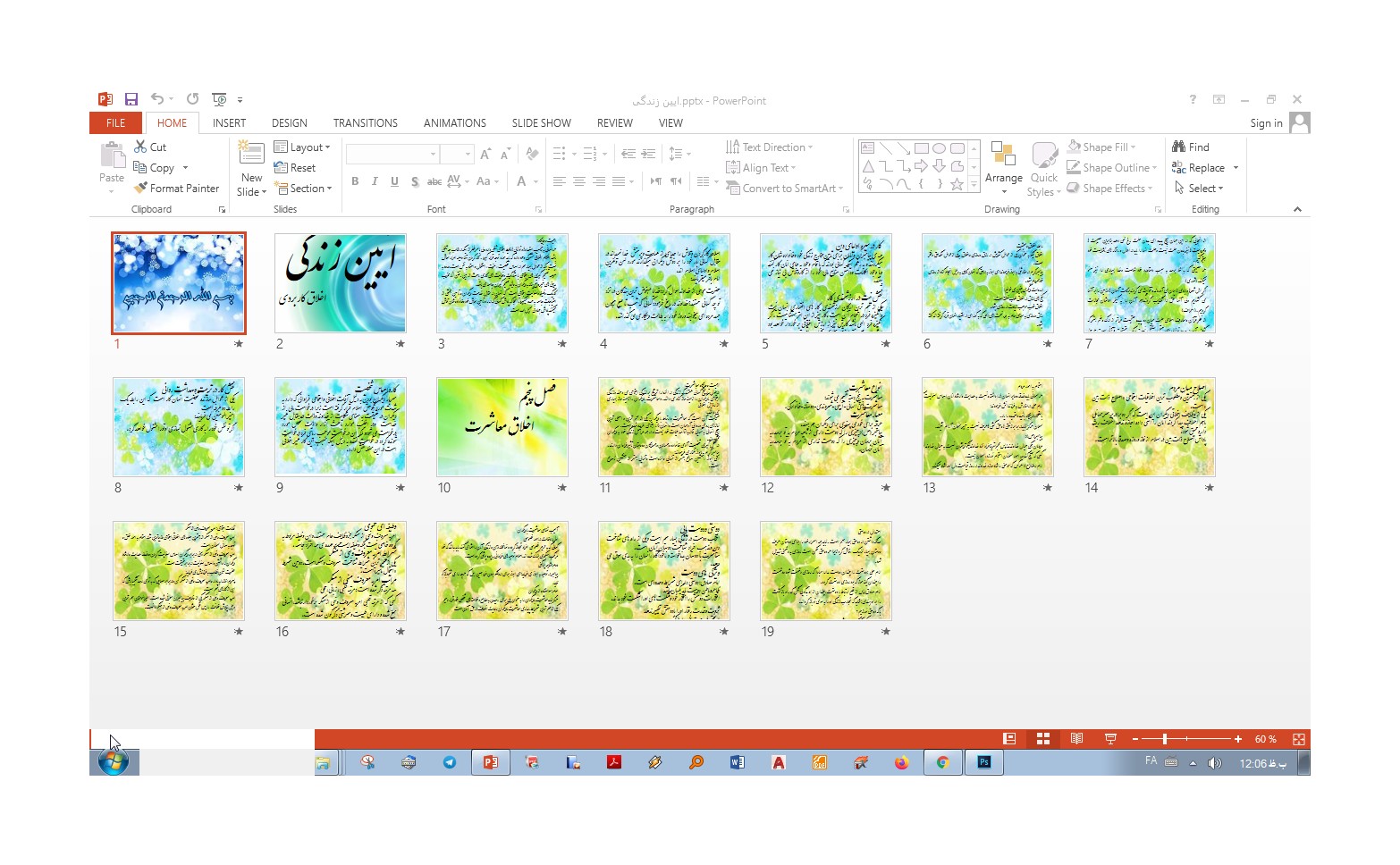This screenshot has height=865, width=1400.
Task: Switch to Normal view icon
Action: click(1009, 739)
